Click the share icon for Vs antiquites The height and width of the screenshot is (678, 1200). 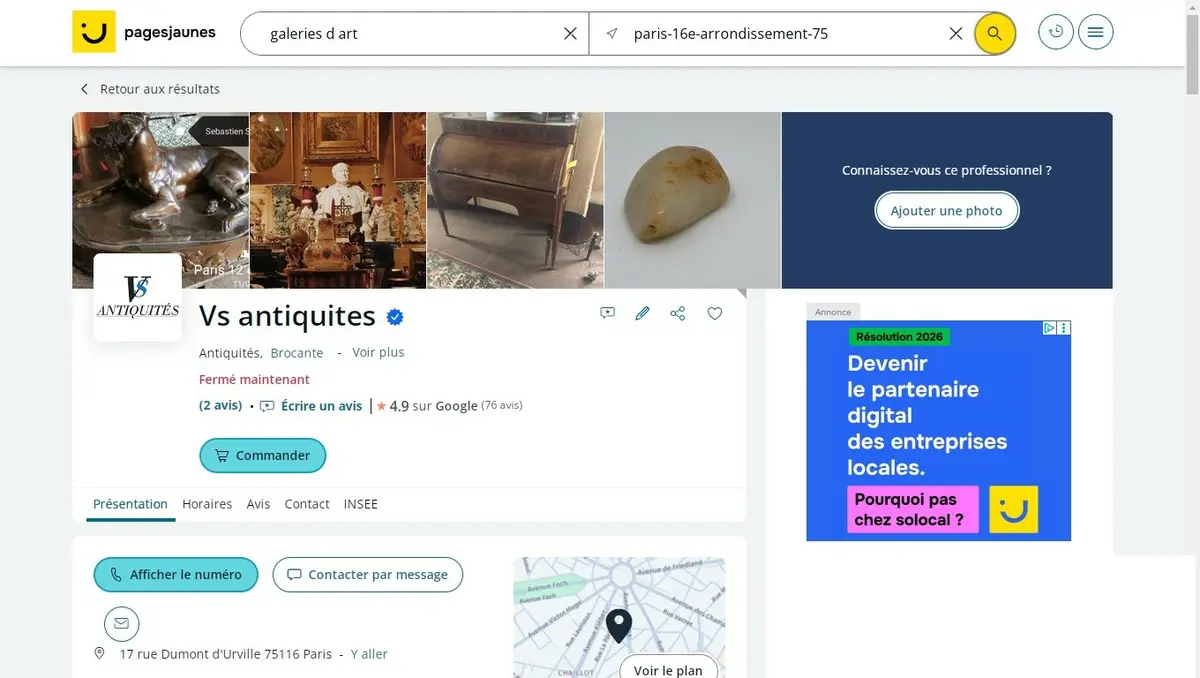(x=678, y=313)
